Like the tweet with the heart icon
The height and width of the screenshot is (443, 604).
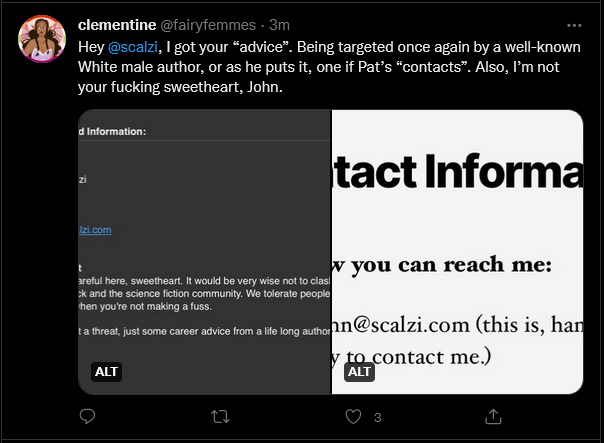pos(353,416)
